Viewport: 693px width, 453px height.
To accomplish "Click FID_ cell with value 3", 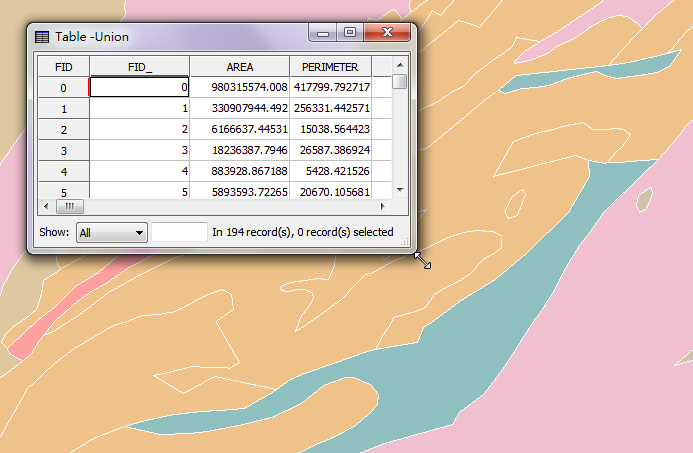I will 140,151.
